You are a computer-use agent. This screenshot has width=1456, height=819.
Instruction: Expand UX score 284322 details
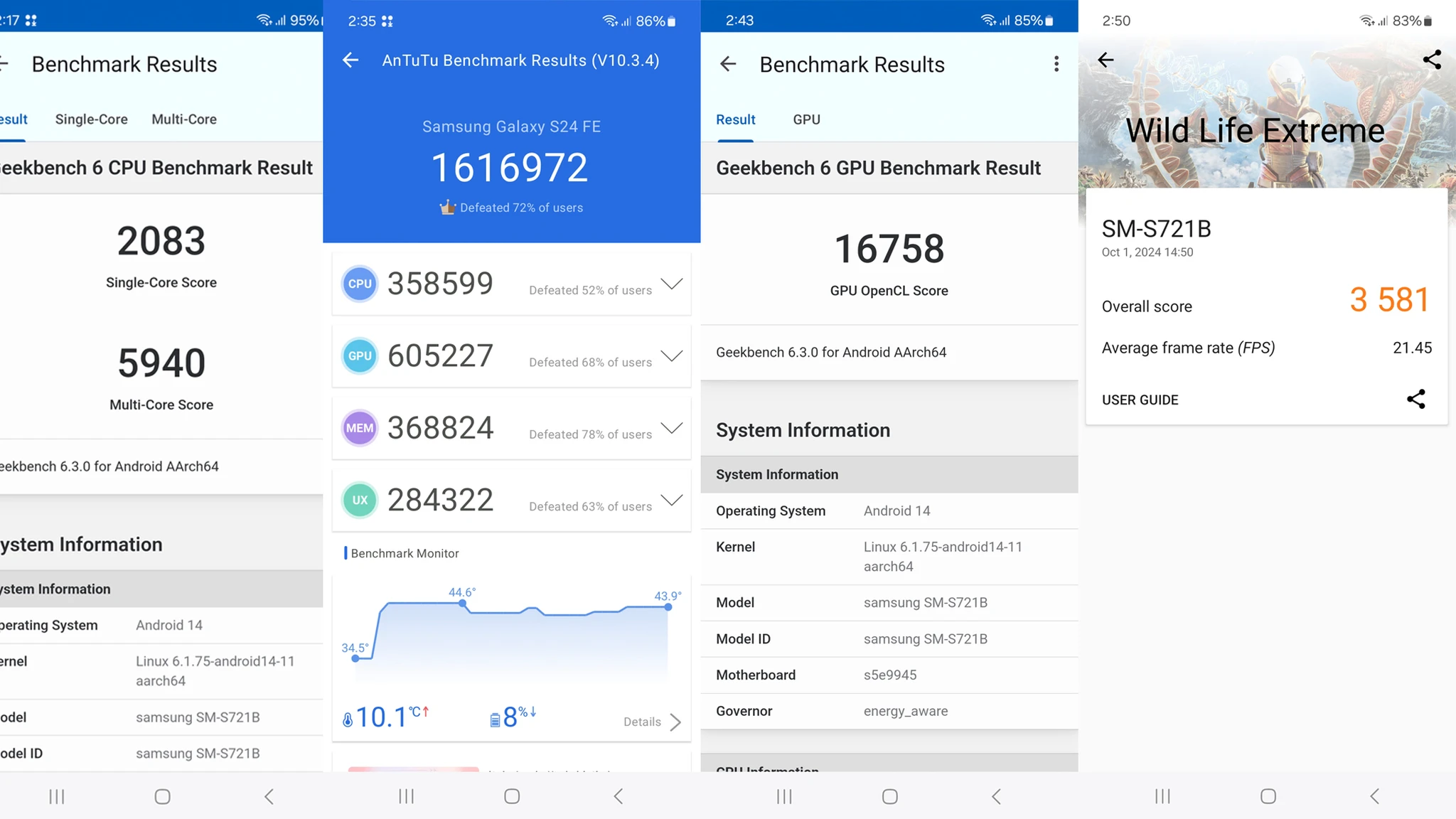coord(672,500)
